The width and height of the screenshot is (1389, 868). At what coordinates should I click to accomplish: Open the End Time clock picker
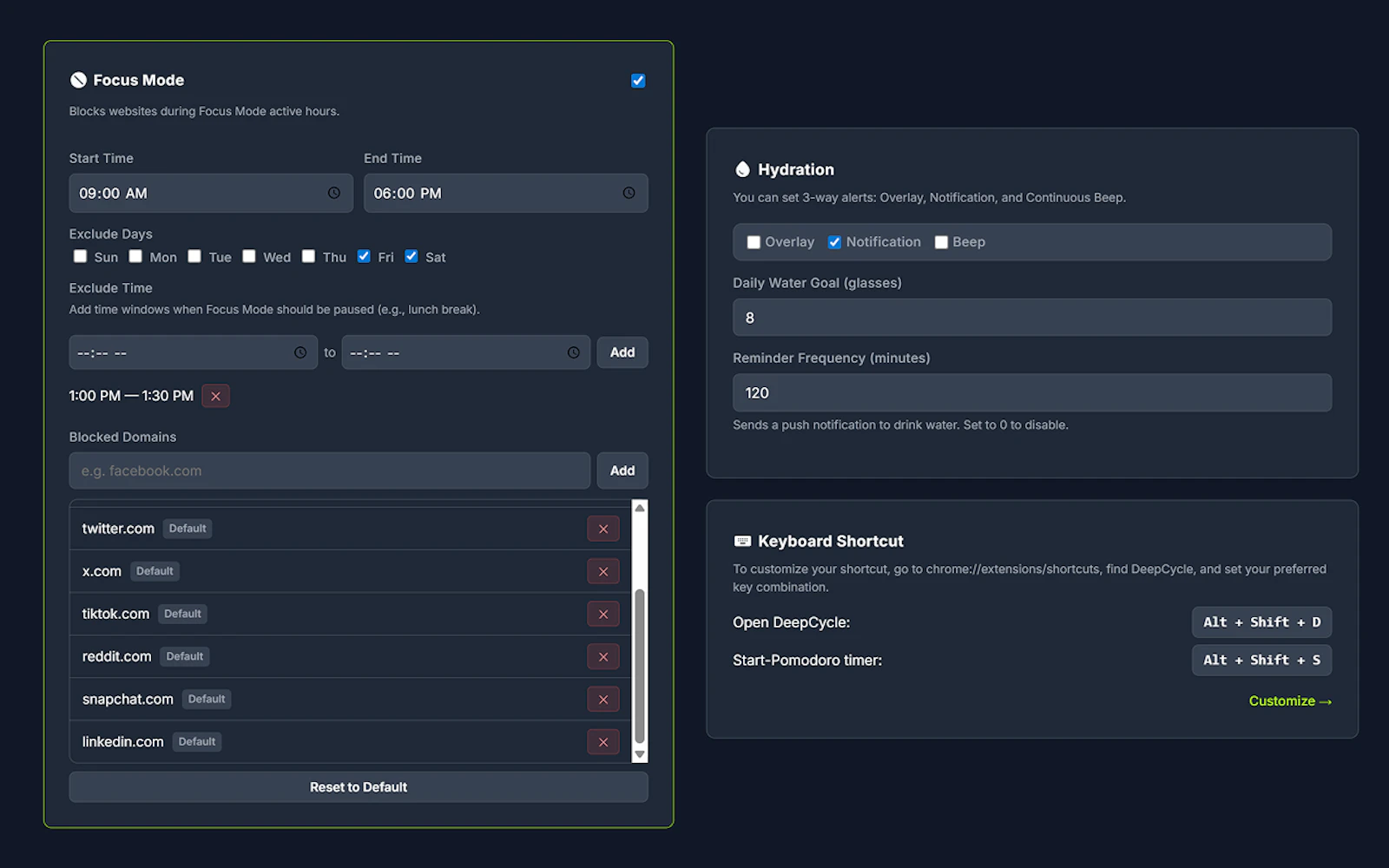pyautogui.click(x=629, y=193)
